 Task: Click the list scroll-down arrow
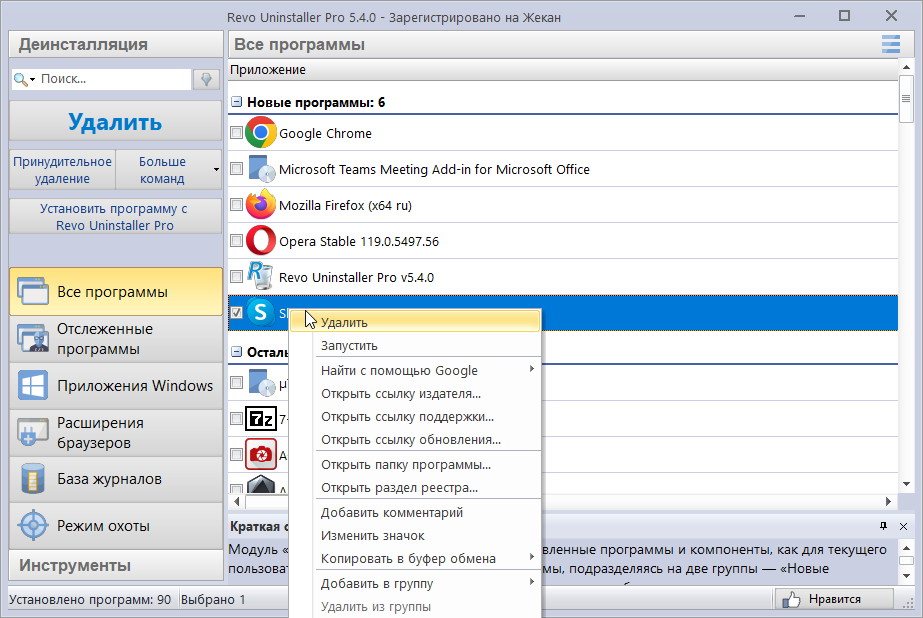click(907, 484)
